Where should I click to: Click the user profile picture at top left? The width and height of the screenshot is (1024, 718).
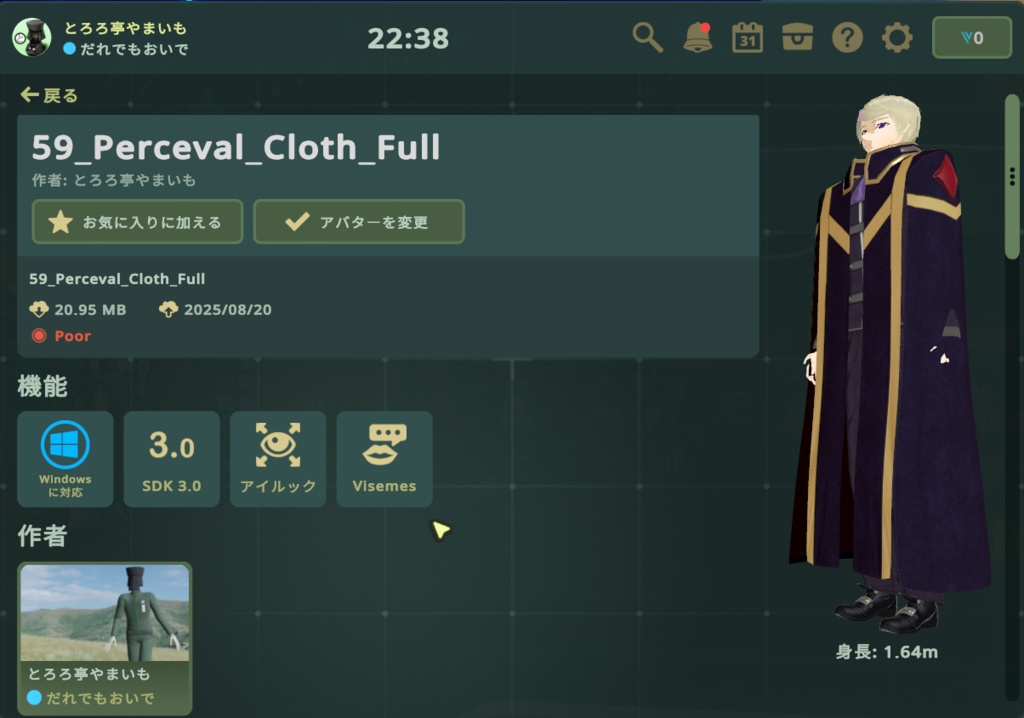click(x=32, y=38)
